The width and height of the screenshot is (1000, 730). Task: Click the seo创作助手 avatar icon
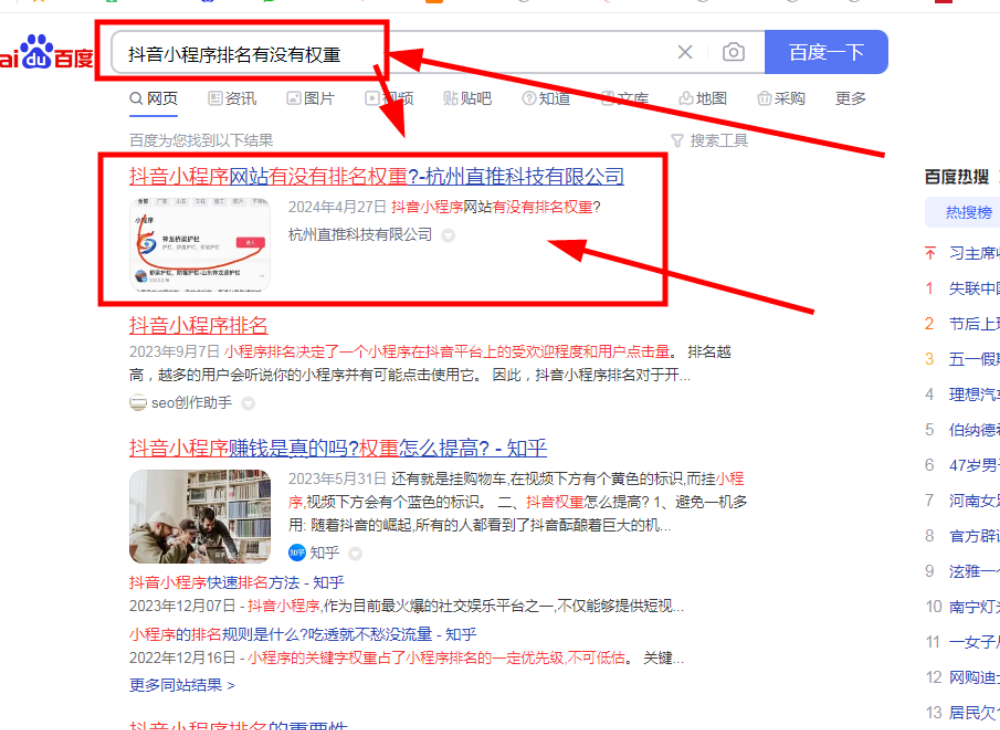(138, 403)
